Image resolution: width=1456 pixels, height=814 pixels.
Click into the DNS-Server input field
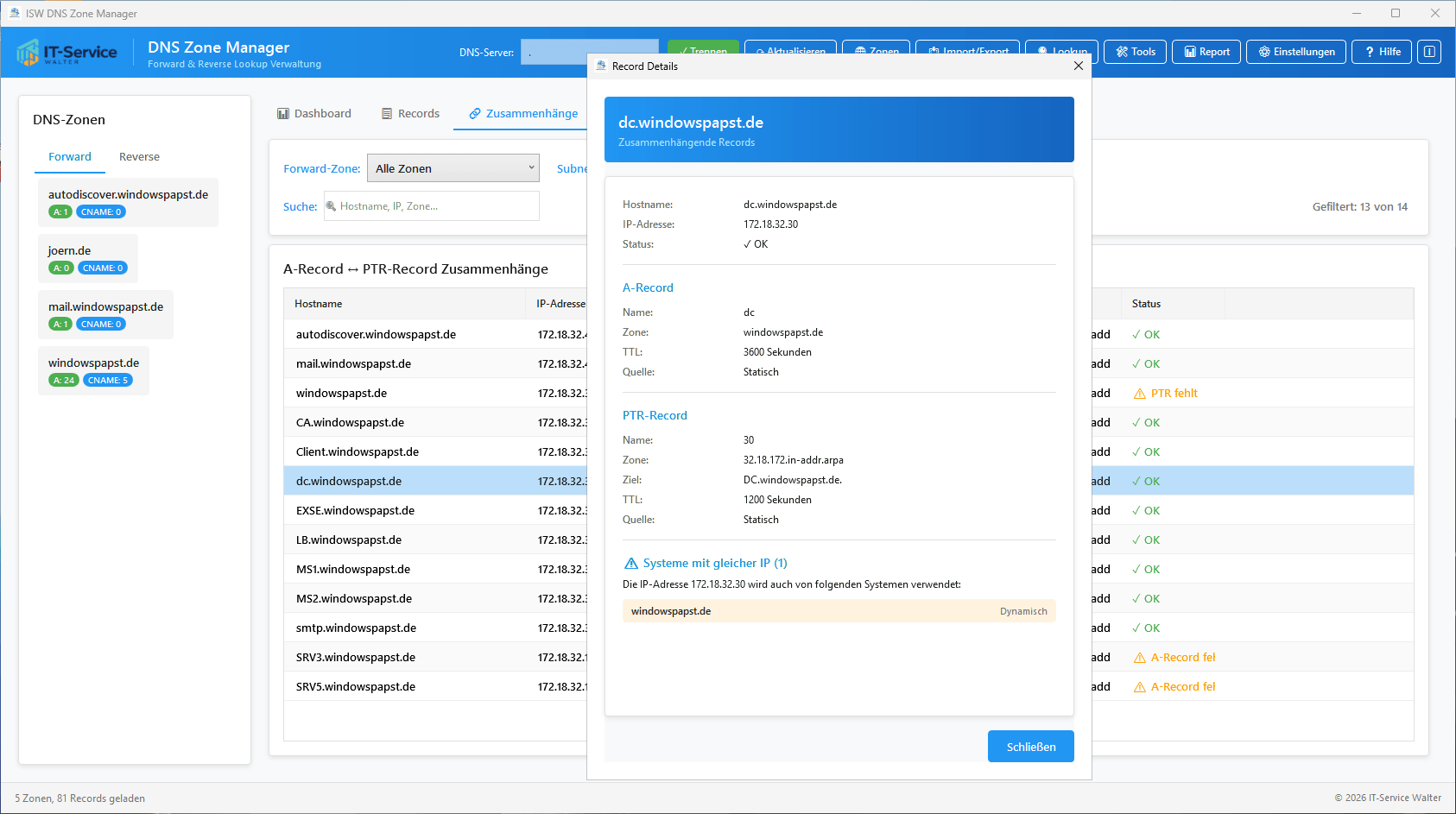pos(589,52)
